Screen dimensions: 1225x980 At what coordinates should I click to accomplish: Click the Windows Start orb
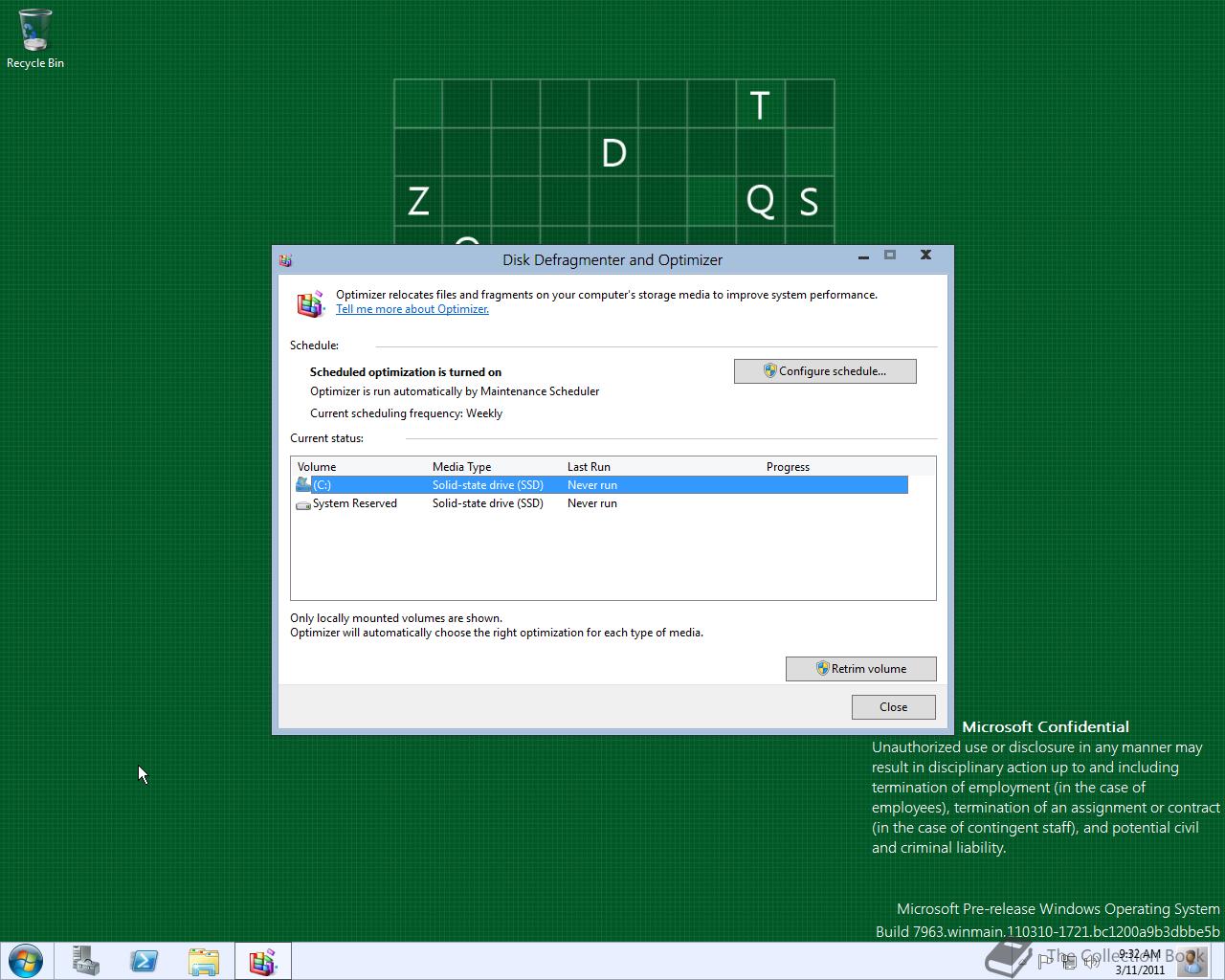(25, 961)
